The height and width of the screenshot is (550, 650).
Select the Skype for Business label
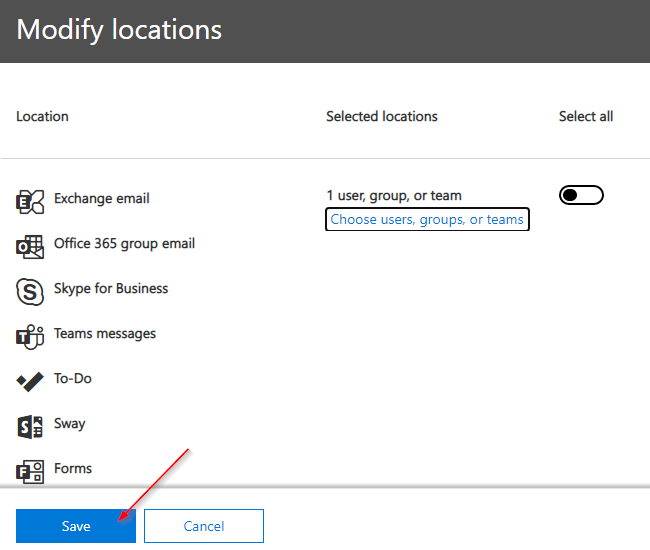point(111,288)
